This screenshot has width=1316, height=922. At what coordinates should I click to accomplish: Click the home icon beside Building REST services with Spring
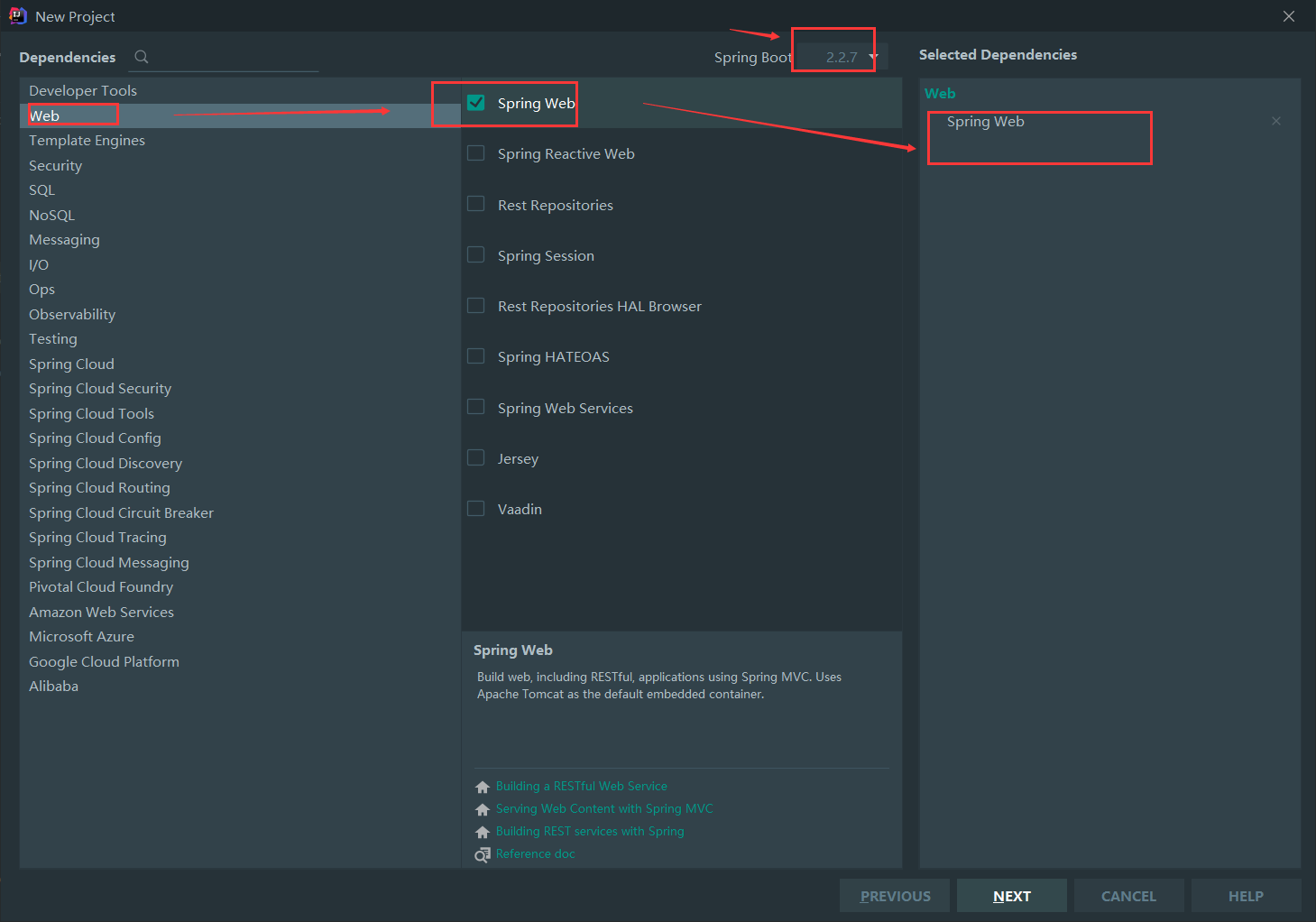click(x=483, y=832)
